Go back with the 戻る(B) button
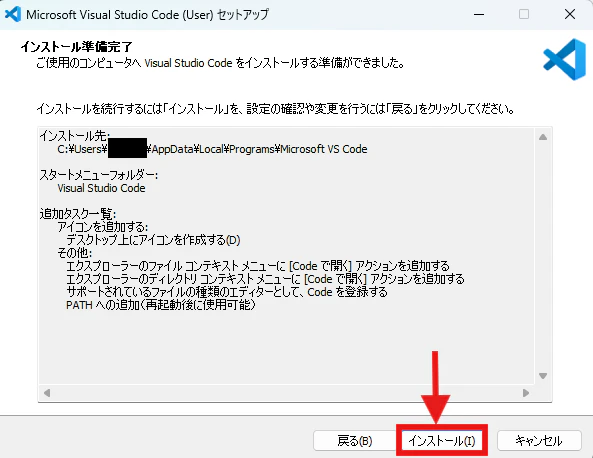 (355, 441)
